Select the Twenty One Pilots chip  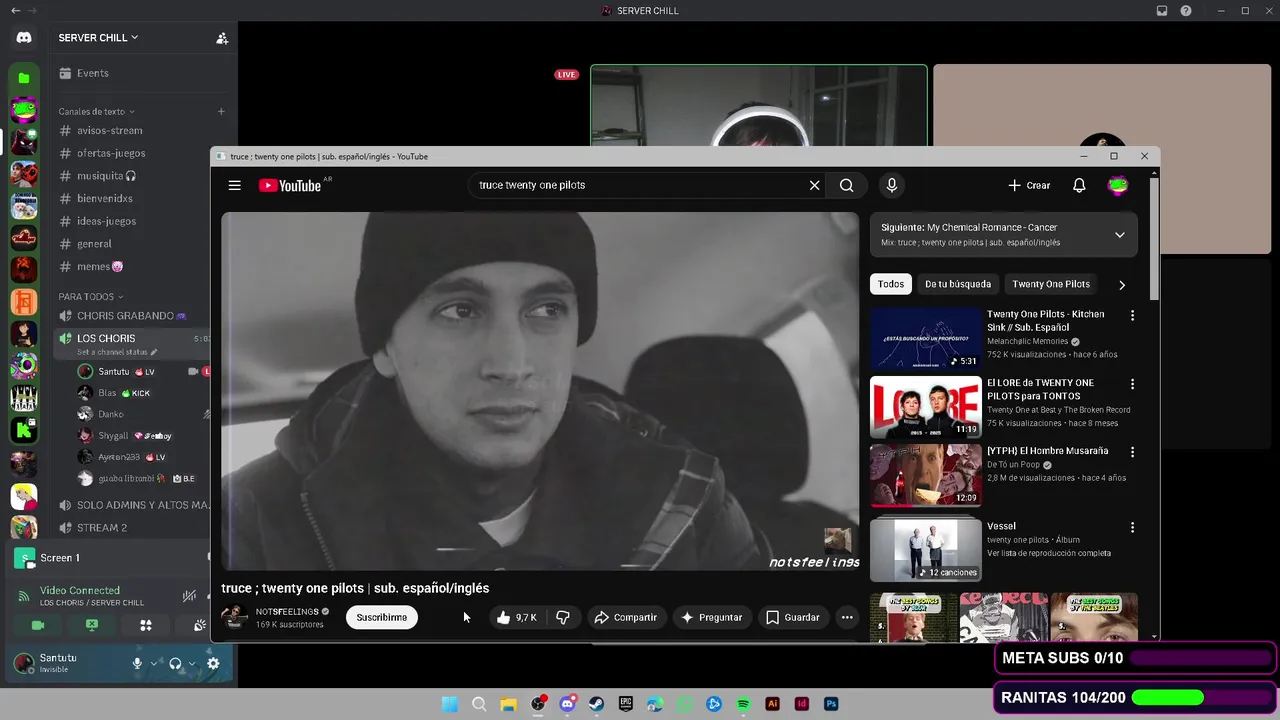1051,284
